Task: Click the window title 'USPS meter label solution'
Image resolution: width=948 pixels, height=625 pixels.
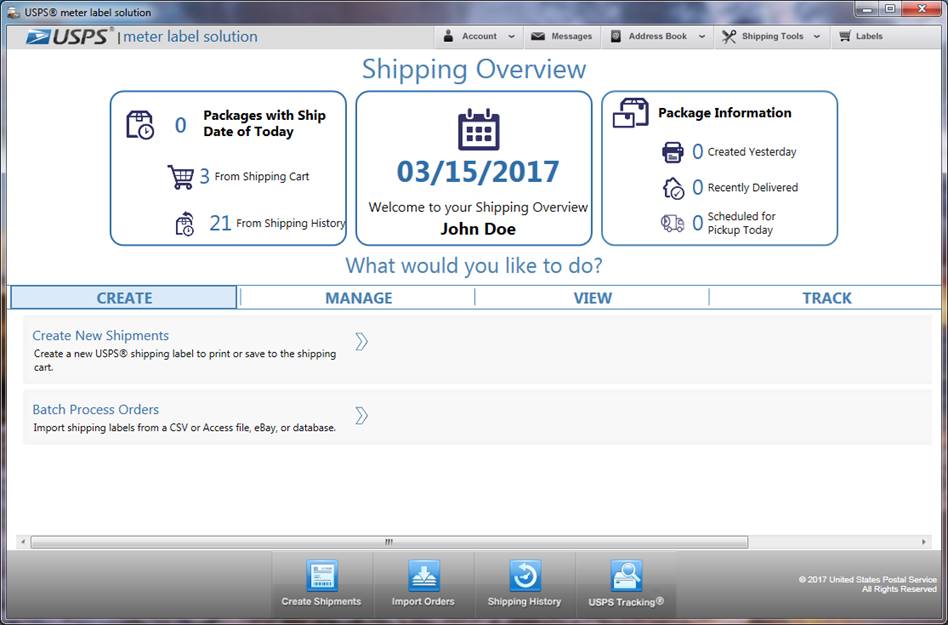Action: 88,12
